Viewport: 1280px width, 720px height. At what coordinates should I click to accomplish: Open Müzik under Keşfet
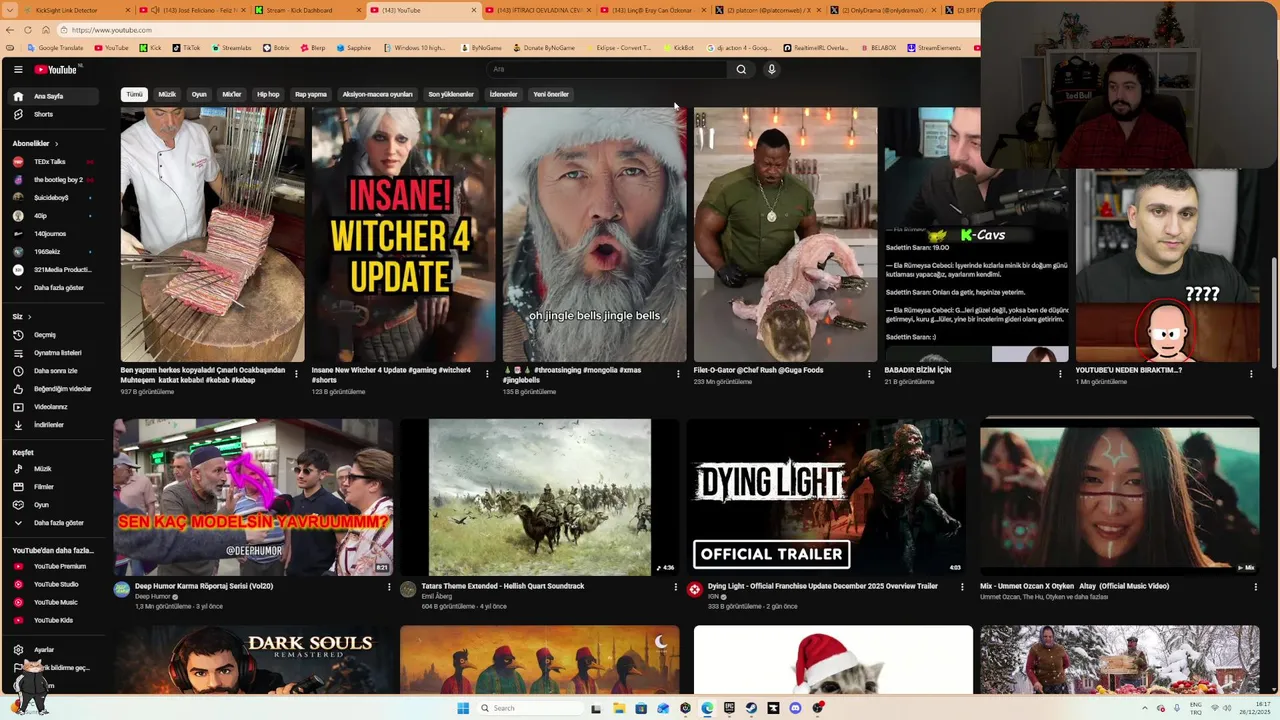[55, 469]
